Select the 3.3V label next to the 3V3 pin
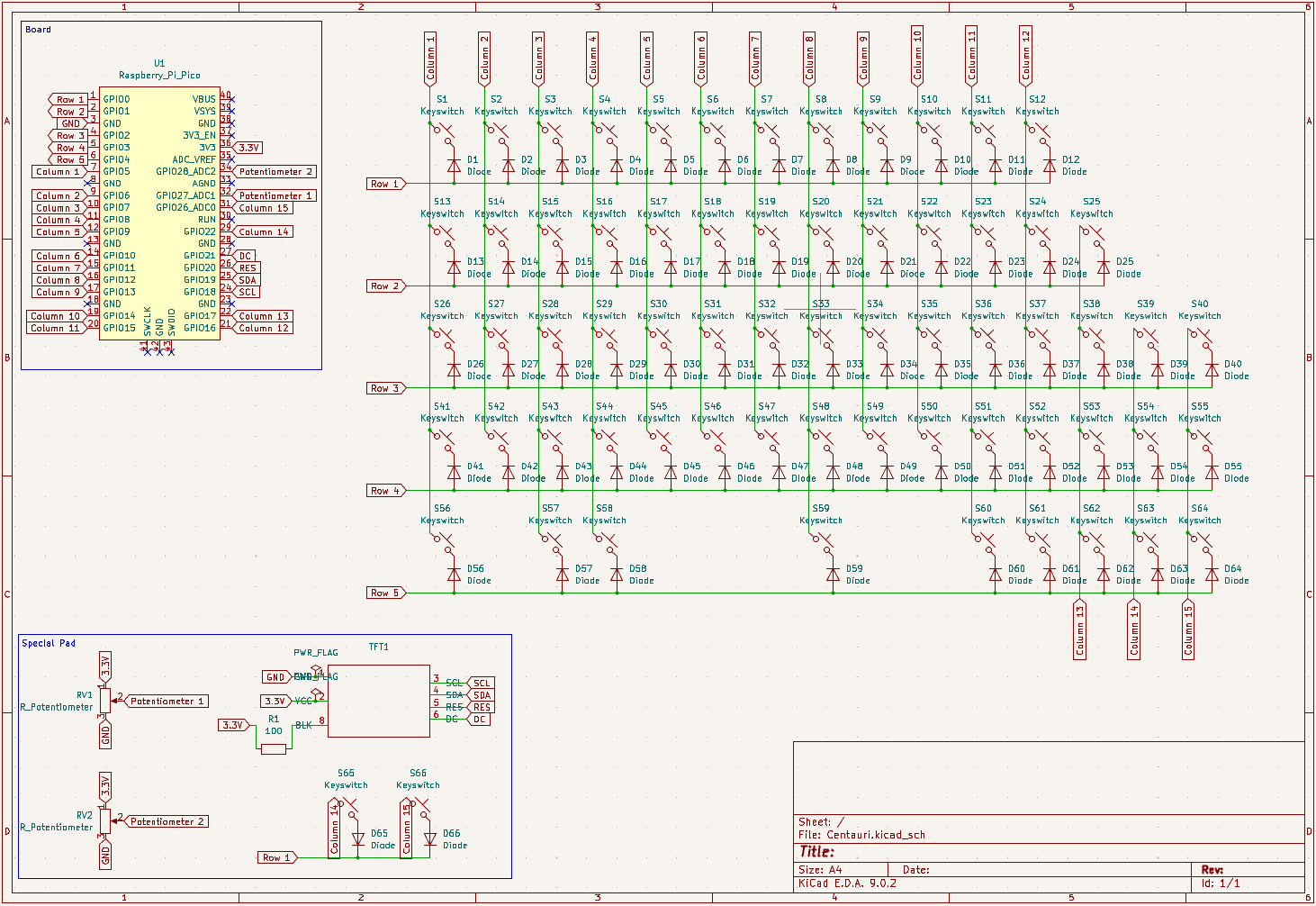The width and height of the screenshot is (1316, 906). [x=248, y=148]
